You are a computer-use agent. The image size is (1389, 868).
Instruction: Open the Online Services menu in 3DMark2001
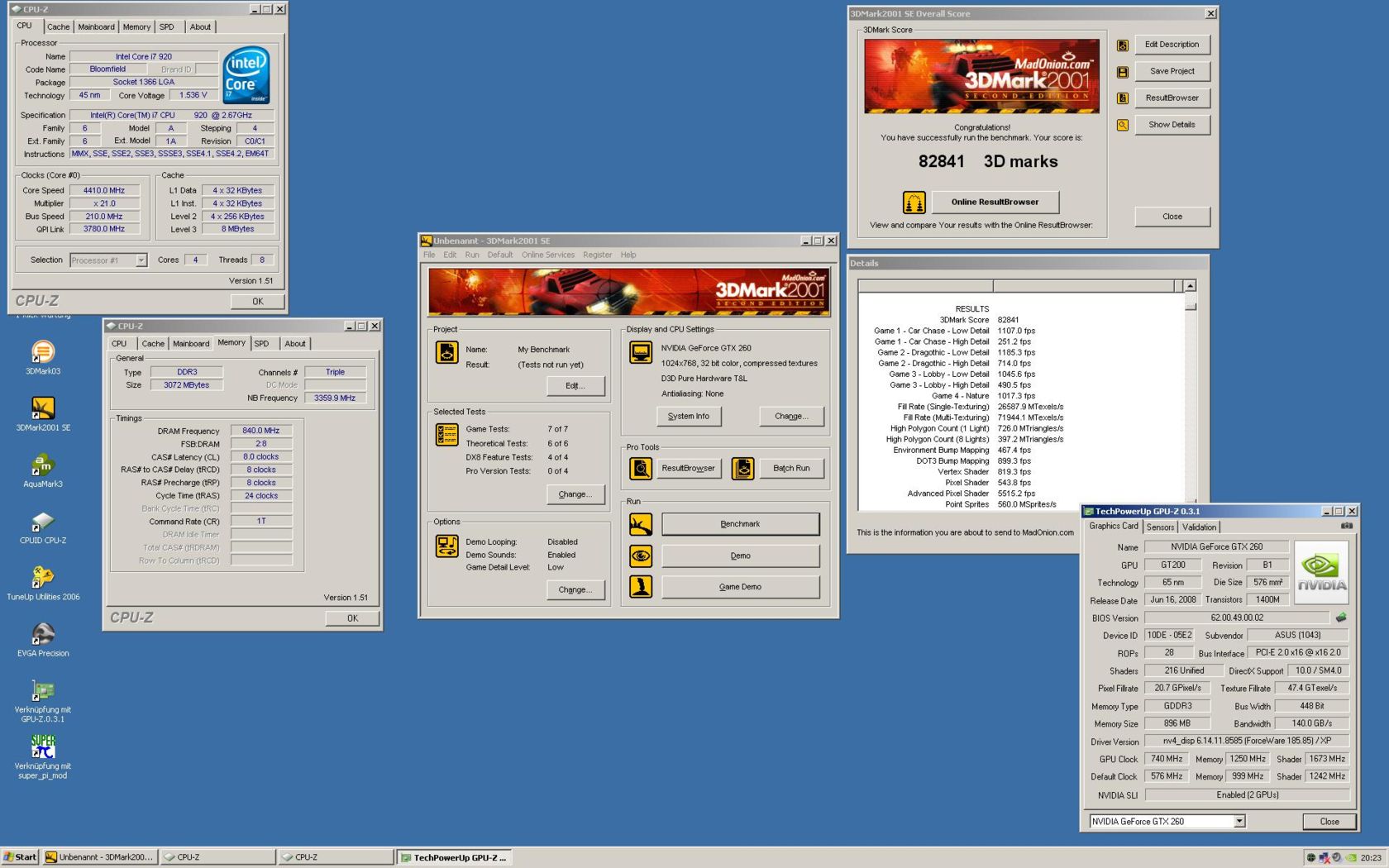click(548, 255)
